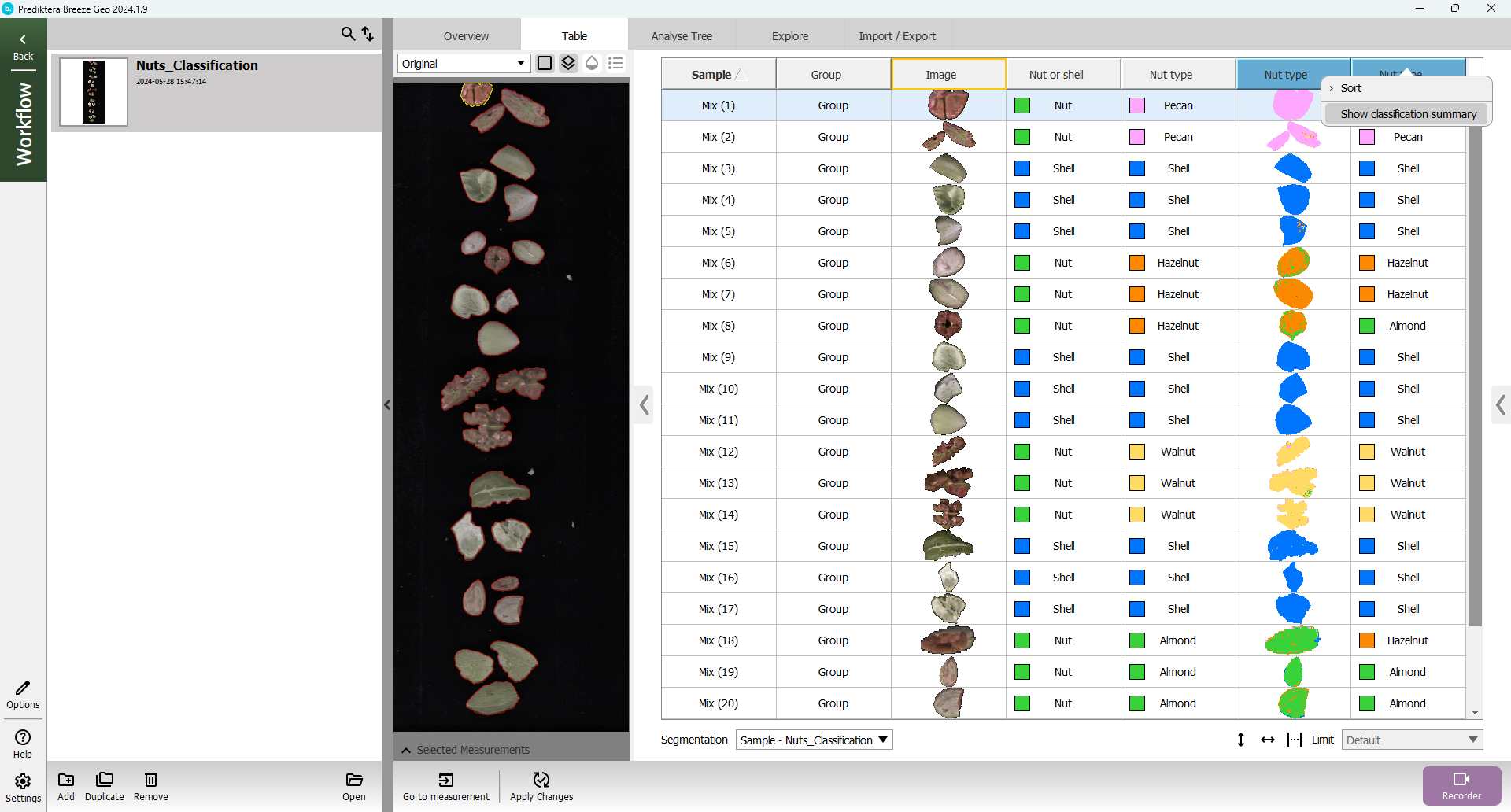Toggle the layers overlay button

tap(568, 63)
